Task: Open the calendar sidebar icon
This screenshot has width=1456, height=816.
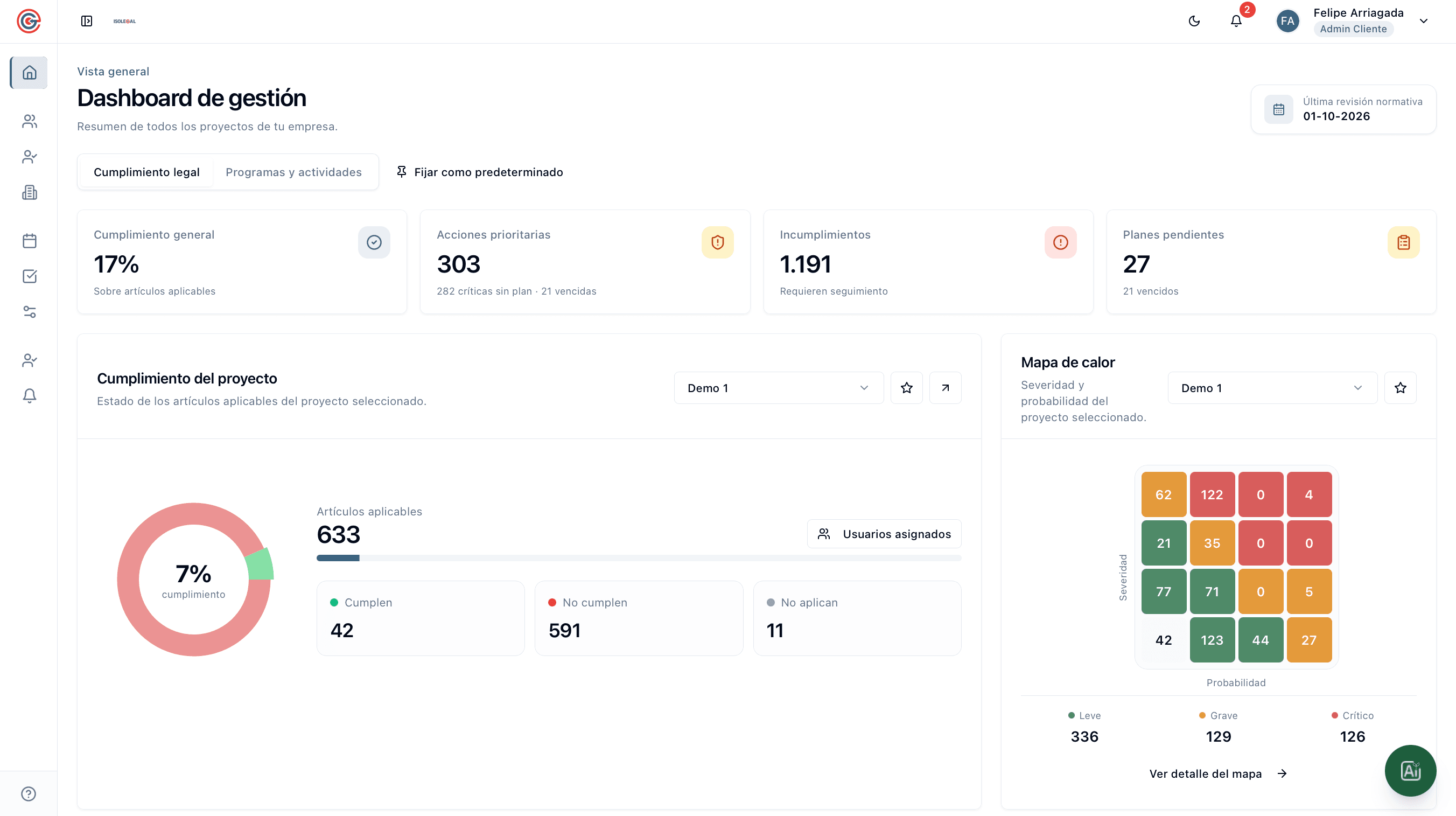Action: click(x=30, y=241)
